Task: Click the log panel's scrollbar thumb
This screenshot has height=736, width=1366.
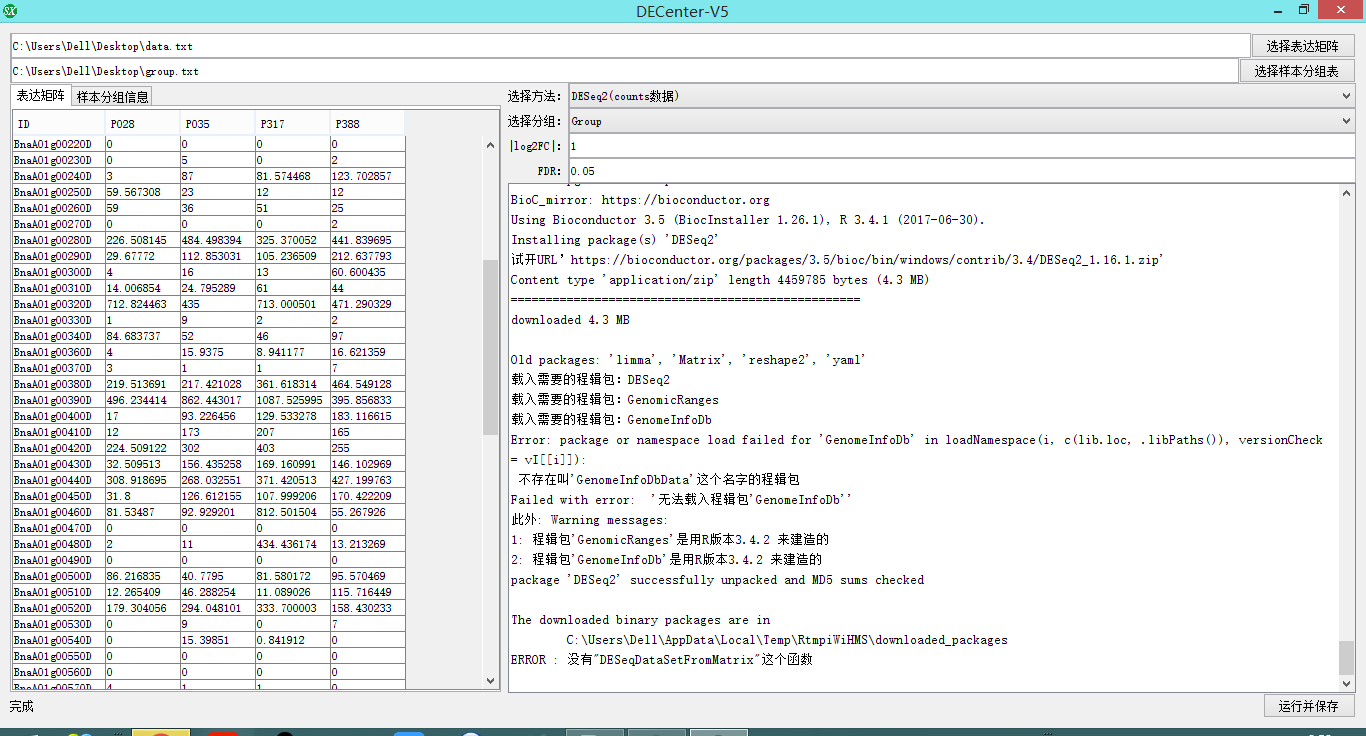Action: pos(1347,657)
